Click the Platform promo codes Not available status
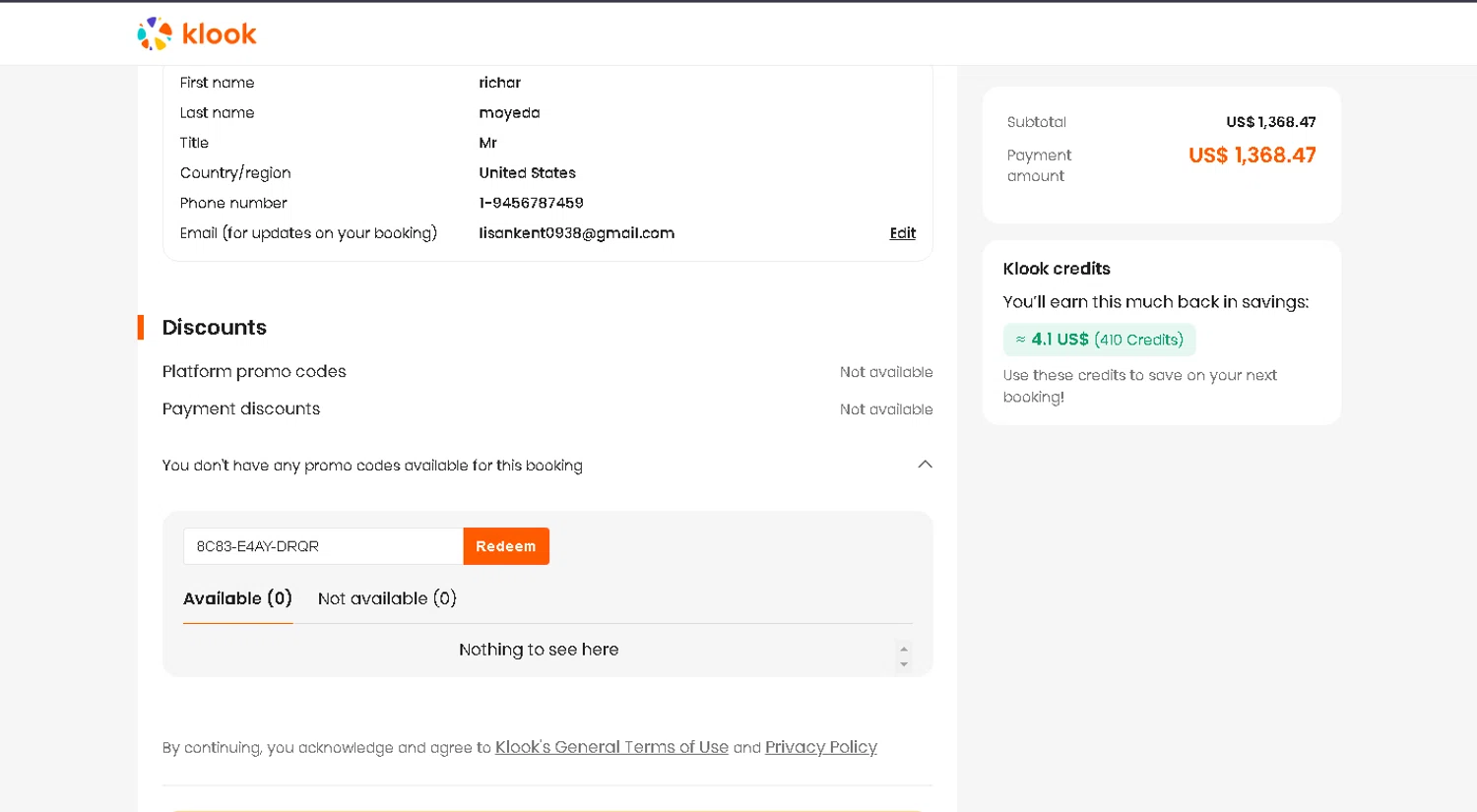 point(885,372)
